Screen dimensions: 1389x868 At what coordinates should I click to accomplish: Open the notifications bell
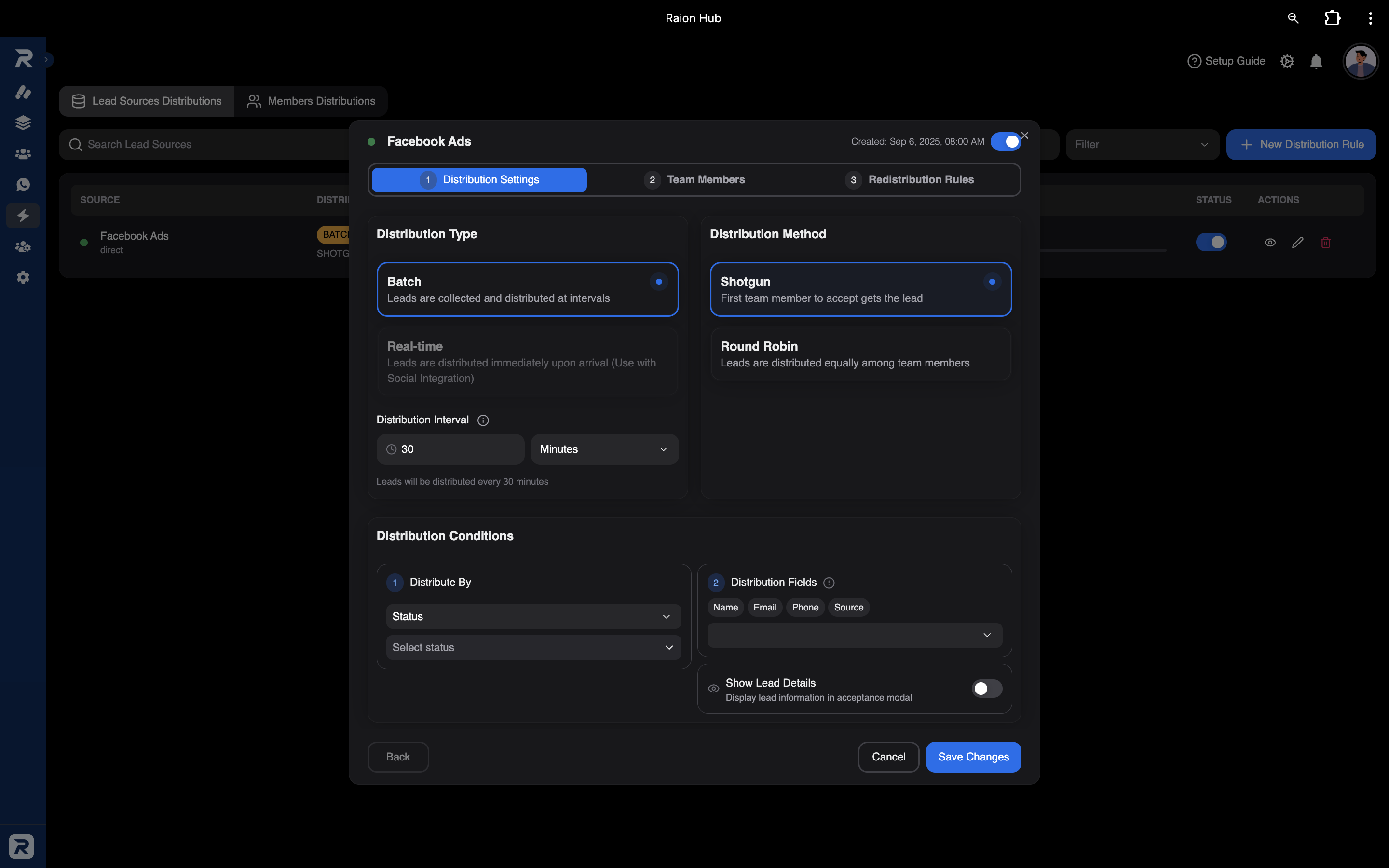click(x=1316, y=61)
